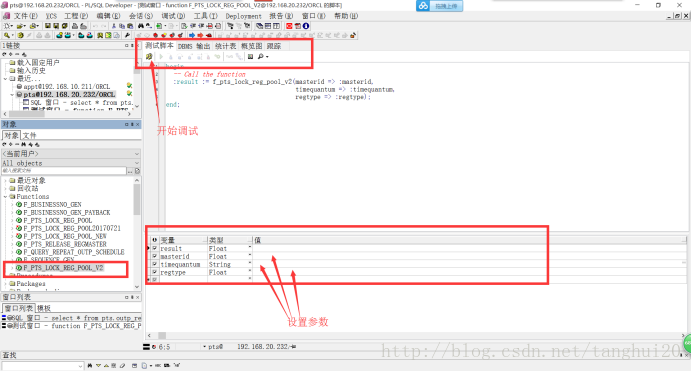Click the first save diskette icon
Viewport: 692px width, 371px height.
[x=48, y=26]
